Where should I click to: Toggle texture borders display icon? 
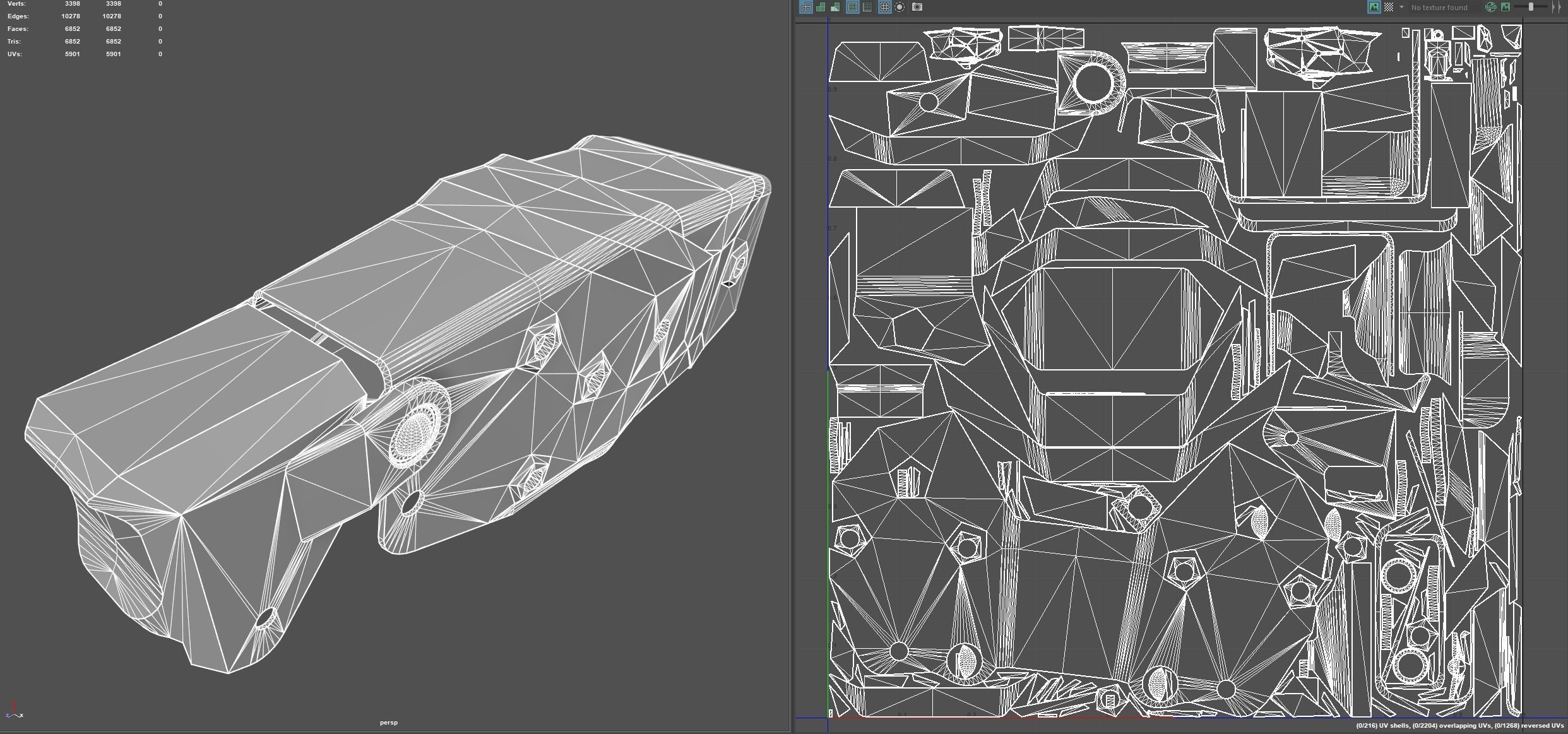[853, 7]
